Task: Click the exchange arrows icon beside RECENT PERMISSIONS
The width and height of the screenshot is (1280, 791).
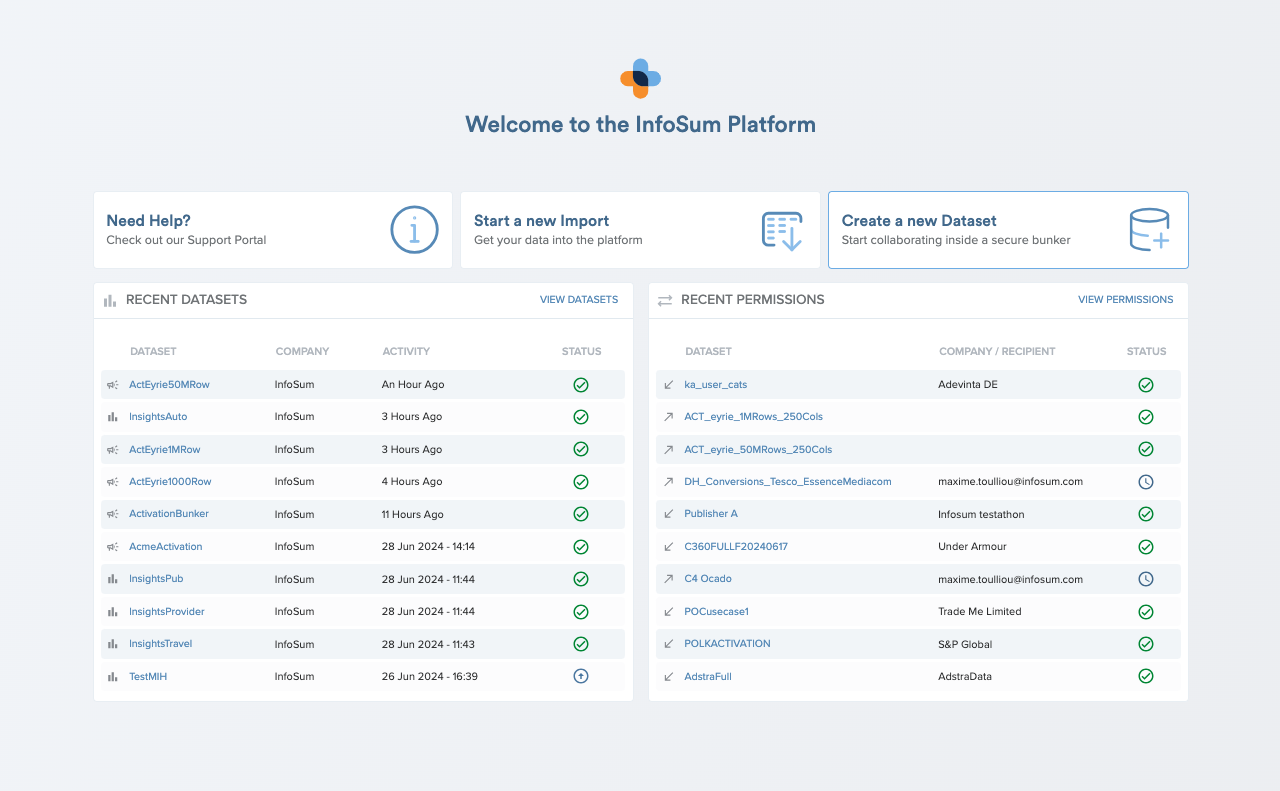Action: point(665,299)
